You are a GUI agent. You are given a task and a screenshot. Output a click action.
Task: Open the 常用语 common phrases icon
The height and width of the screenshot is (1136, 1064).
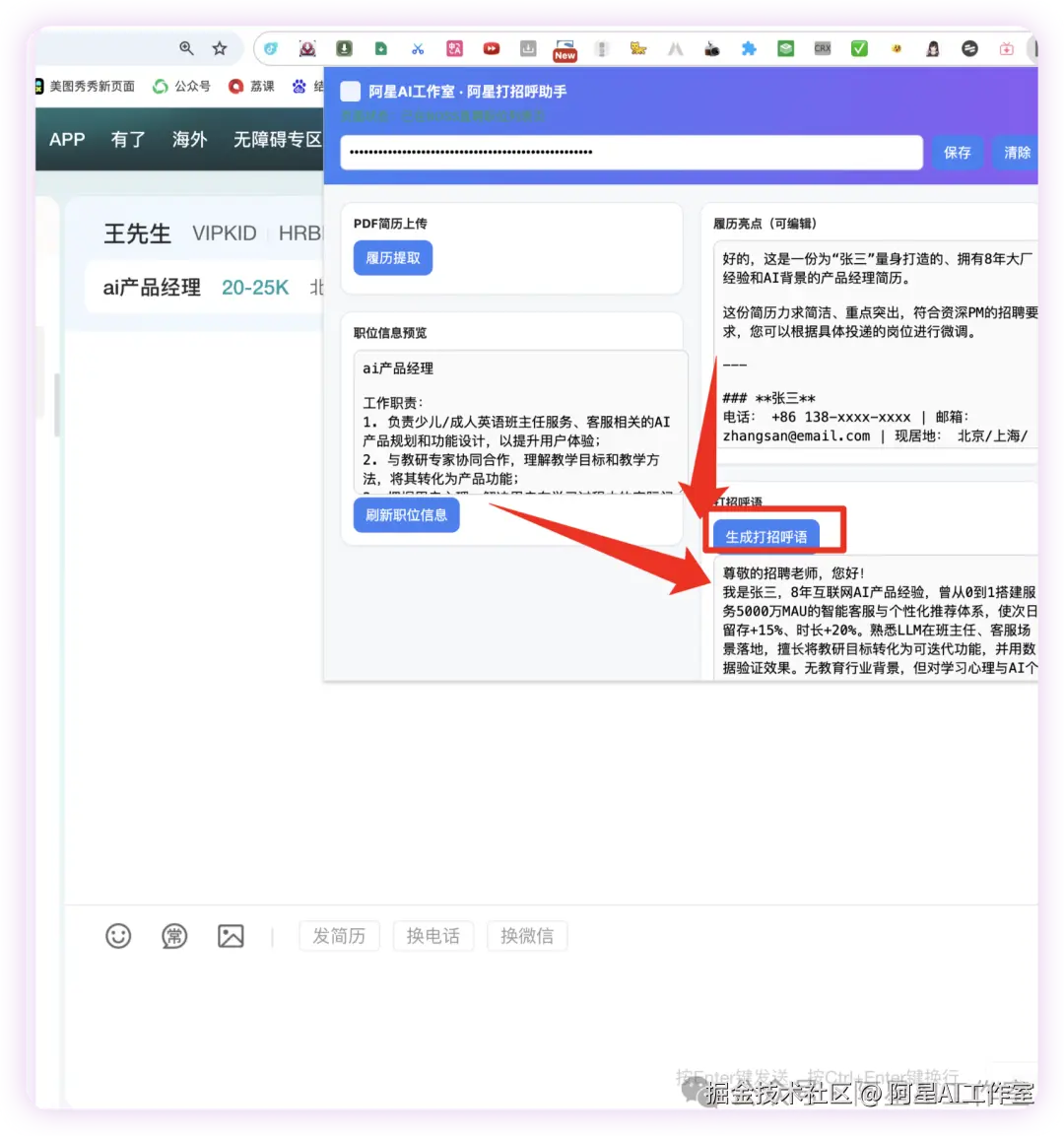pyautogui.click(x=174, y=936)
